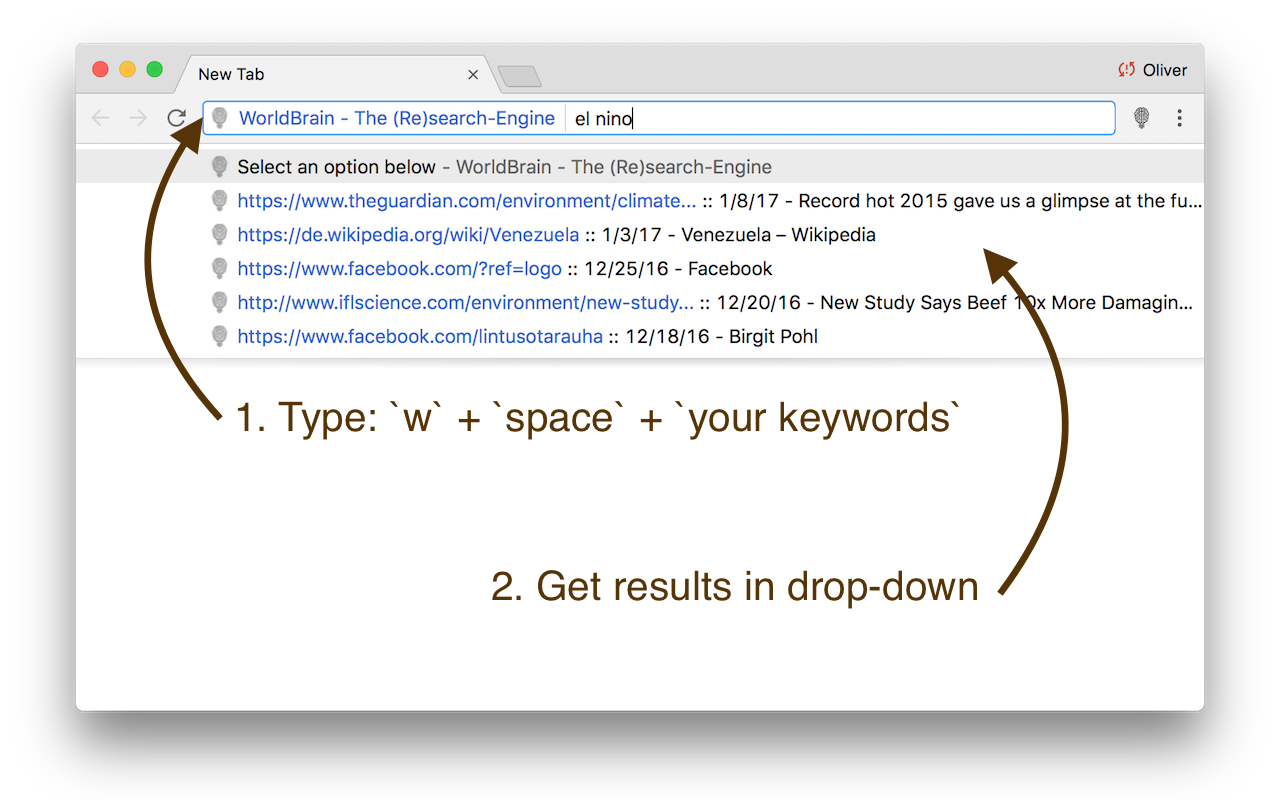Click the browser forward arrow

139,118
